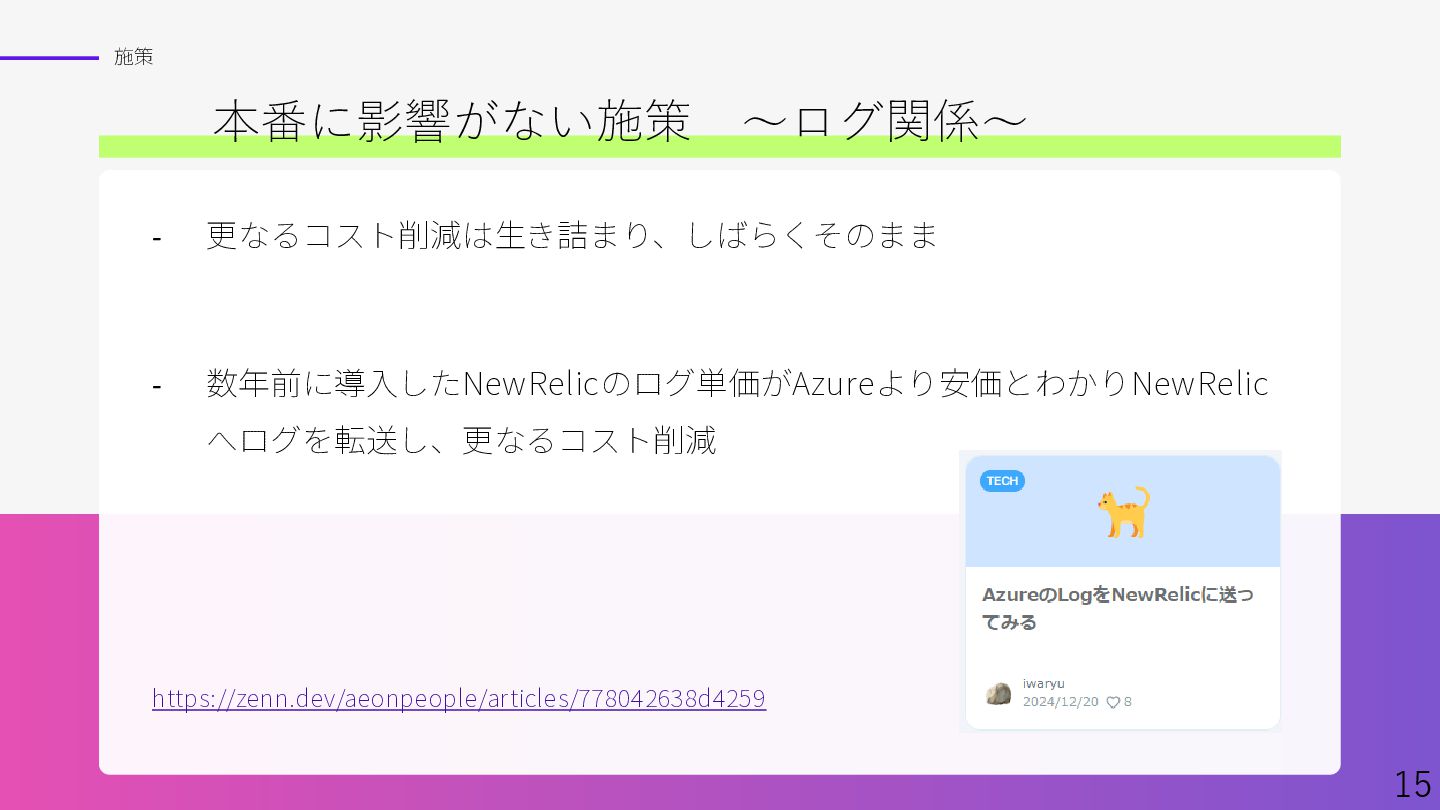This screenshot has height=810, width=1440.
Task: Click the bullet text starting 数年前に導入したNewRelic
Action: [737, 383]
